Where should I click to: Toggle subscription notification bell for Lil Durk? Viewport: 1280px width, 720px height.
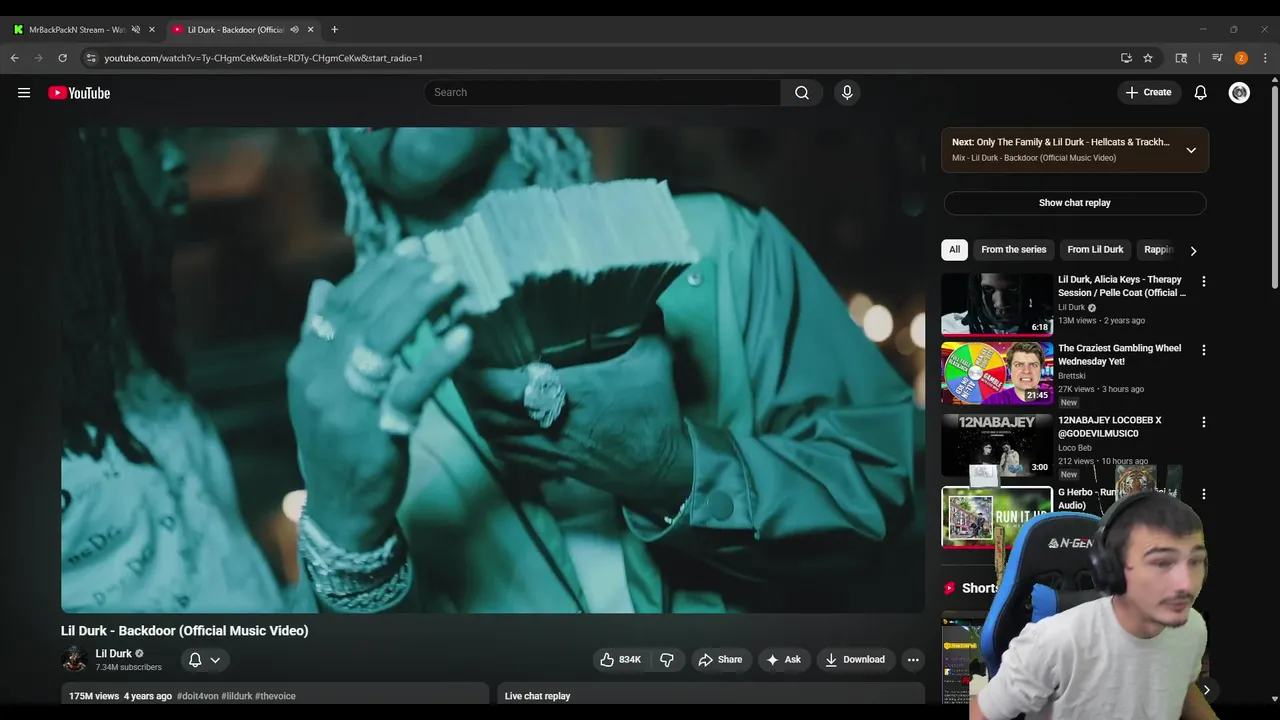click(195, 660)
